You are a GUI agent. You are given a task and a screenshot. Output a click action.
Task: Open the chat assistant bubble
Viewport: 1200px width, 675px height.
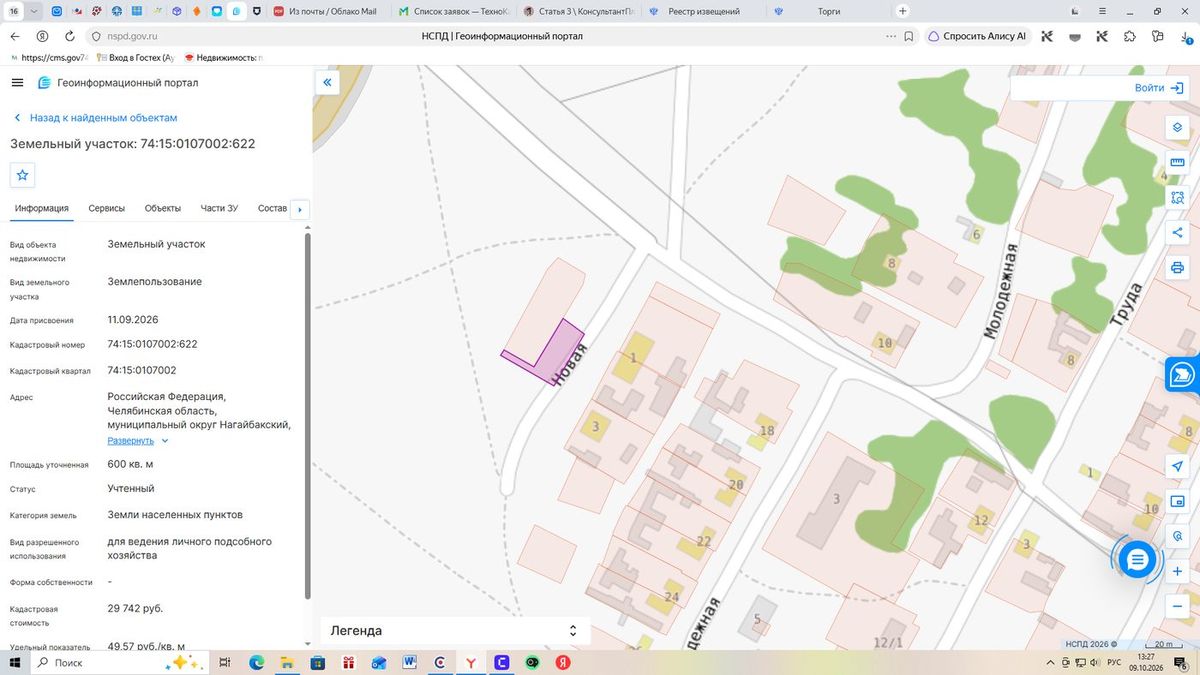pos(1136,560)
